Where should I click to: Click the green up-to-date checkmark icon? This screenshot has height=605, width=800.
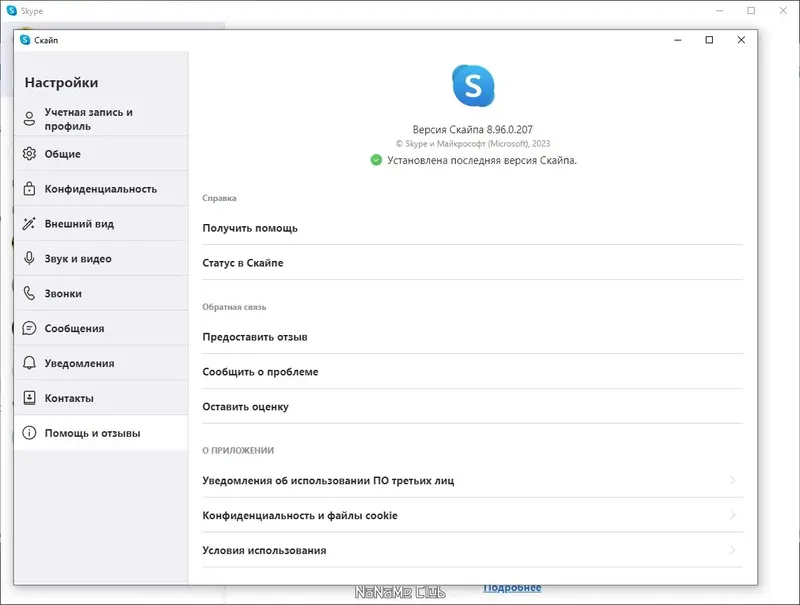[376, 160]
